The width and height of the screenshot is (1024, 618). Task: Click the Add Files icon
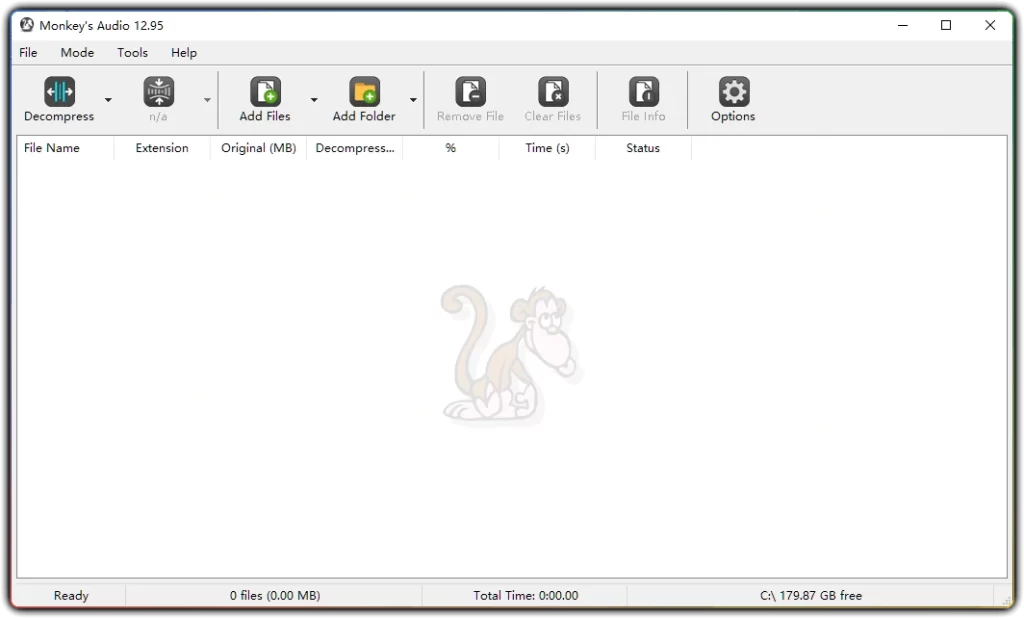point(265,91)
